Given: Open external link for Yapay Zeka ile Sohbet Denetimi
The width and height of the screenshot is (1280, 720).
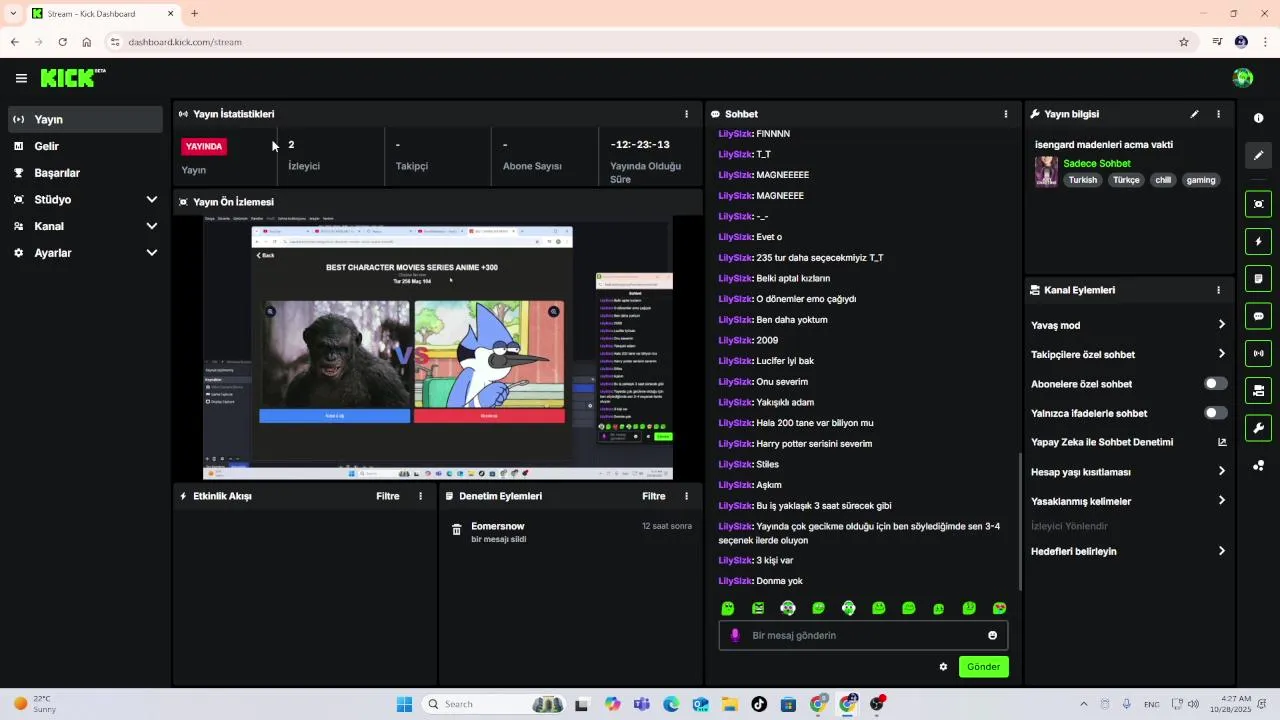Looking at the screenshot, I should point(1222,442).
